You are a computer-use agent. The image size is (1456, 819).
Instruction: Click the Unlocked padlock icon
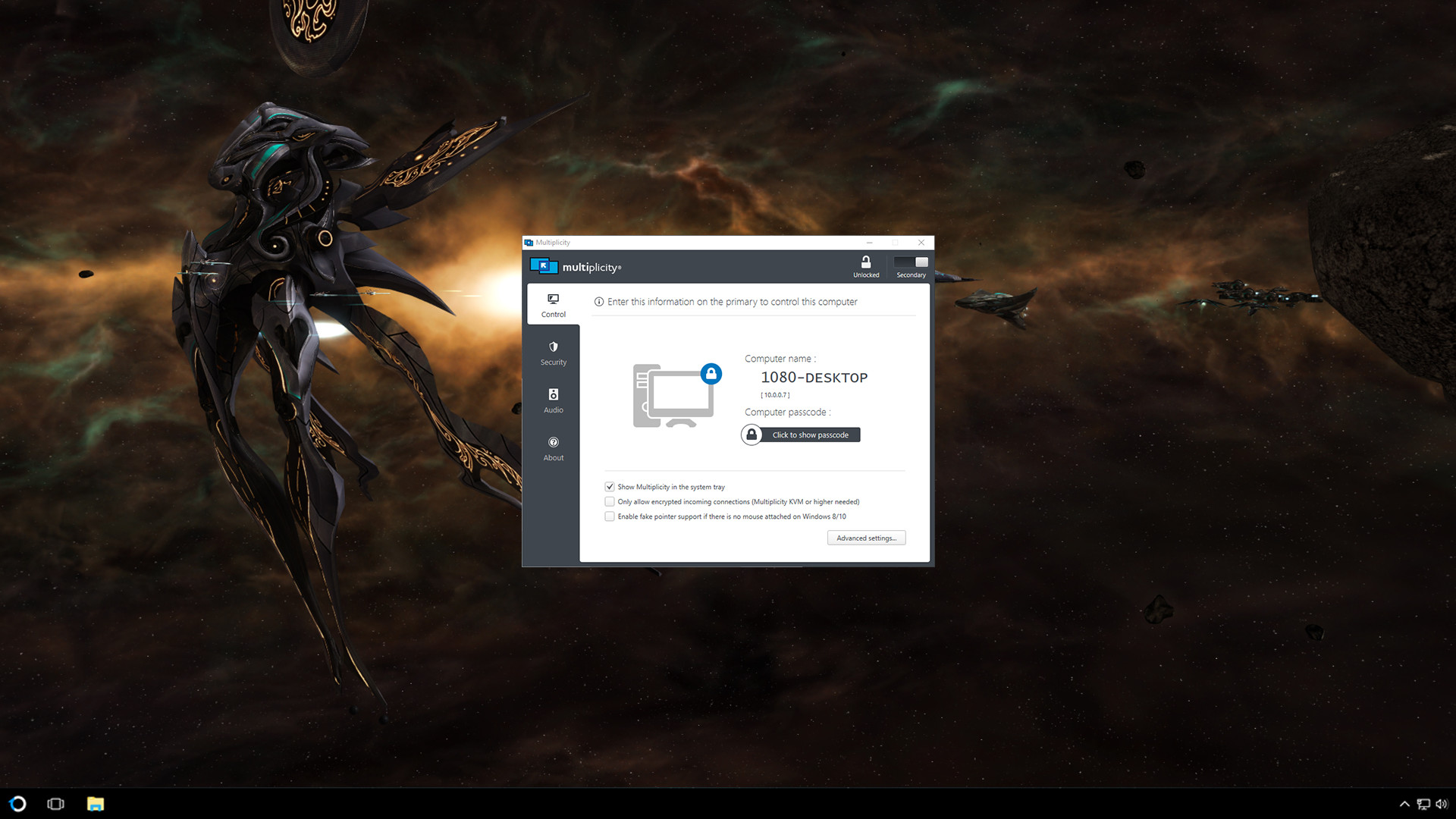click(x=865, y=264)
